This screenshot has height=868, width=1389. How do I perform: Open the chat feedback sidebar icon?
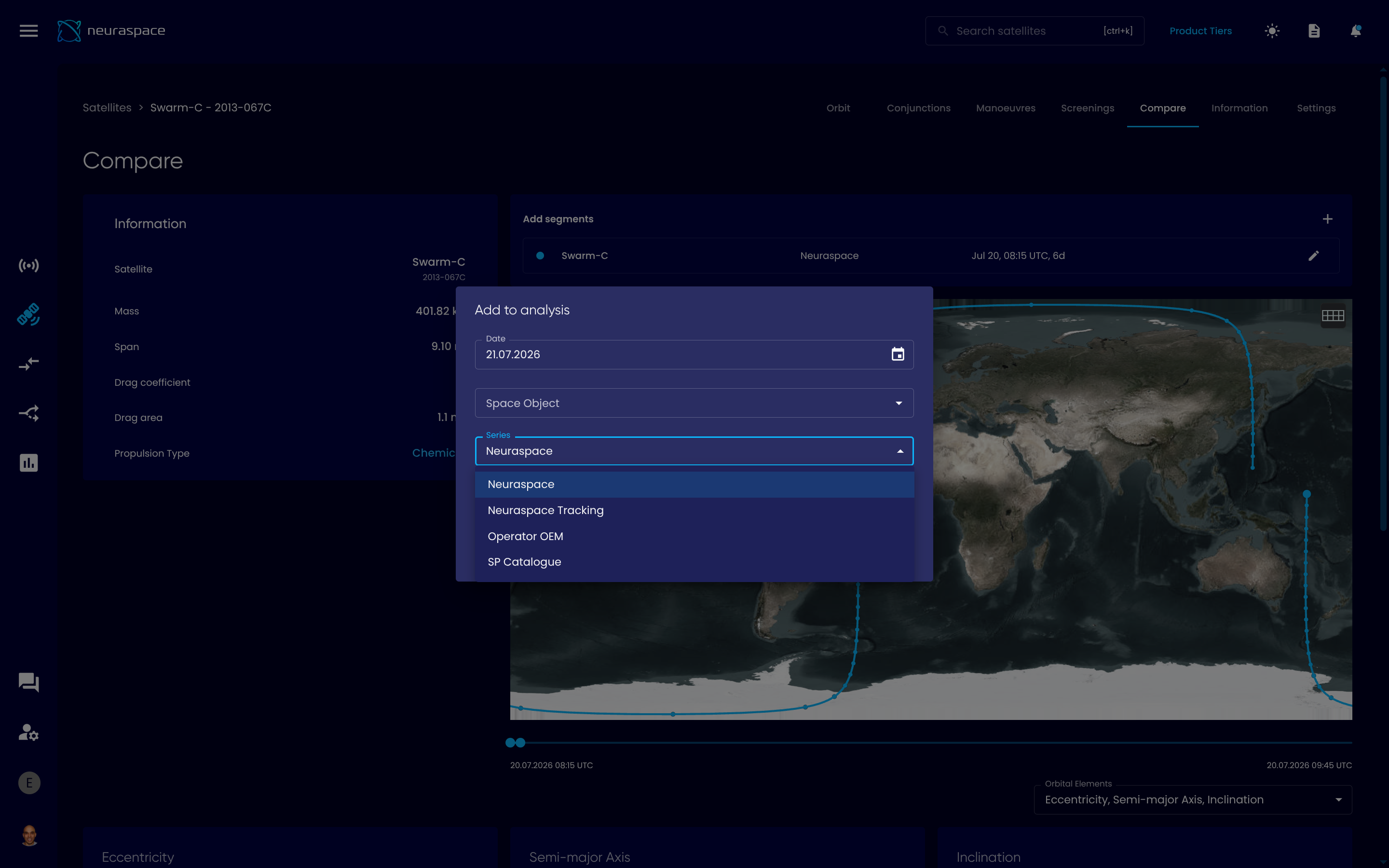tap(29, 682)
